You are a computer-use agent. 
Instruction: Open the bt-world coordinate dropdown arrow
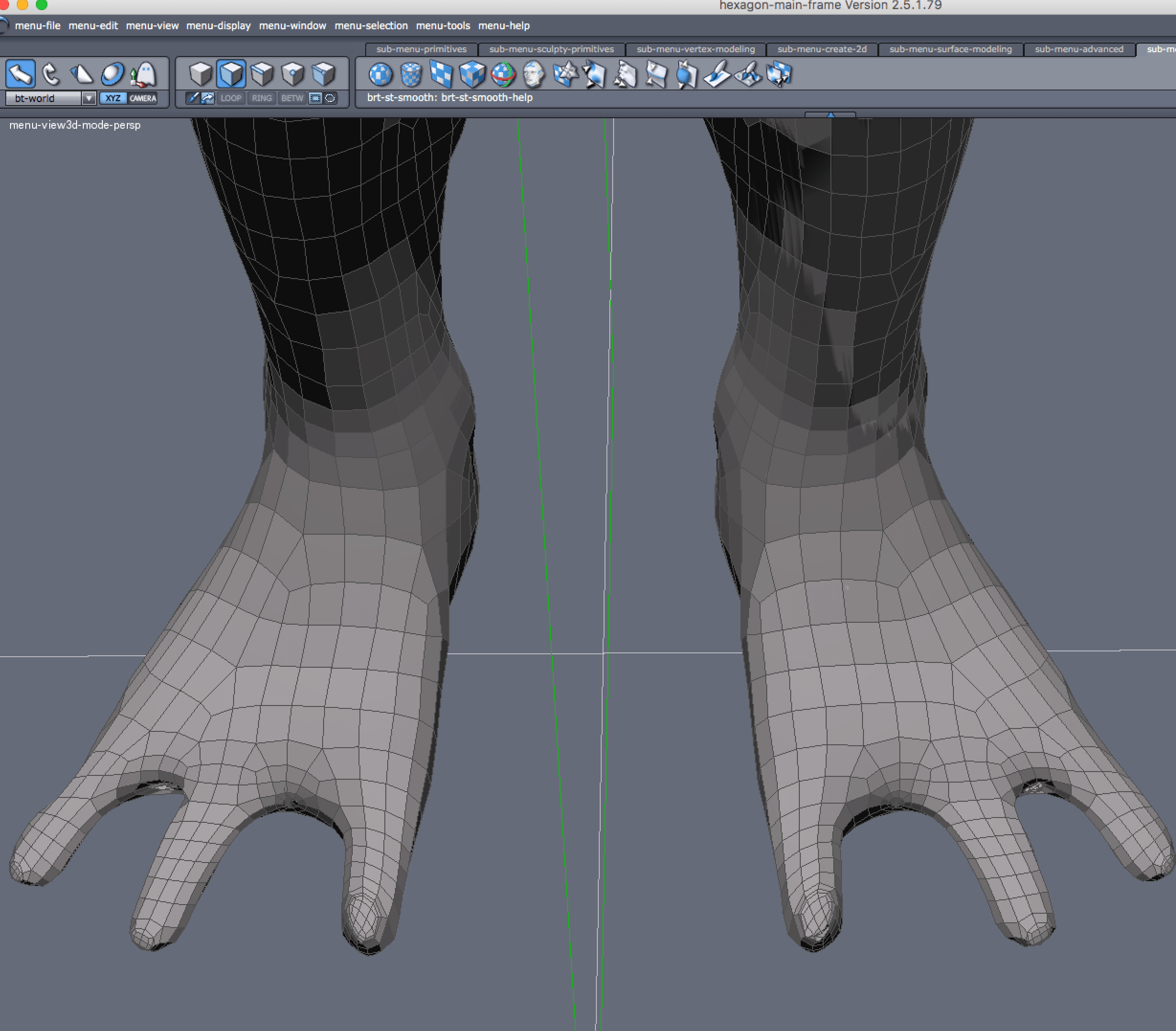click(x=89, y=99)
